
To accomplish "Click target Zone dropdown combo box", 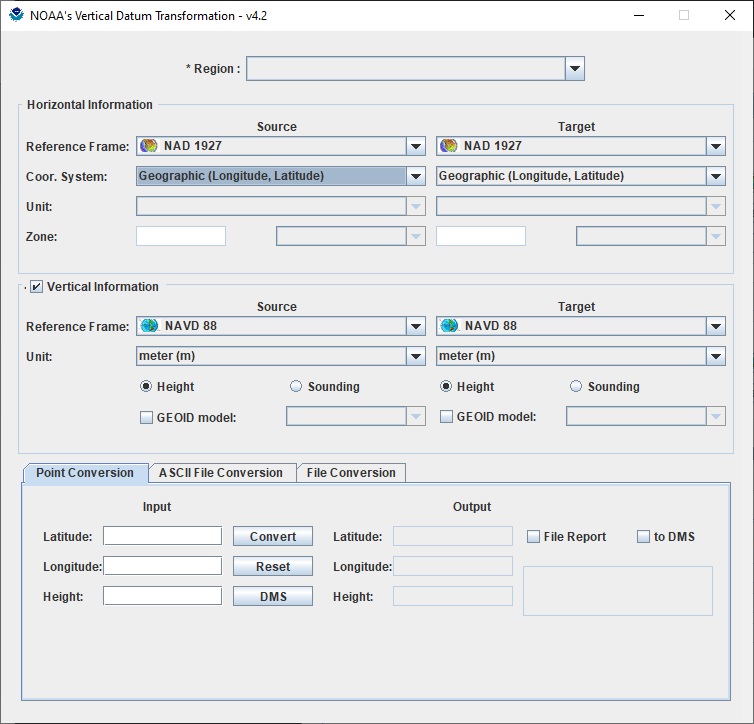I will pos(651,236).
